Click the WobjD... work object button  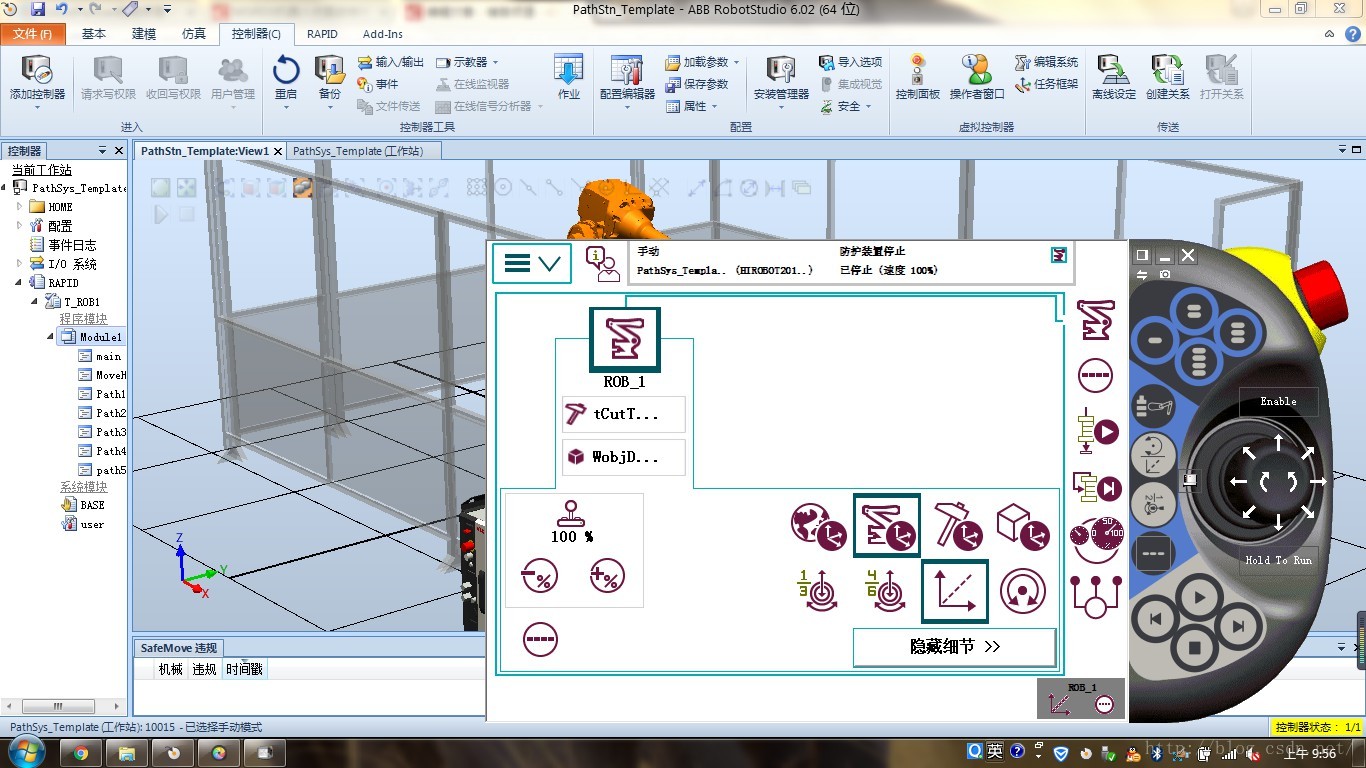[x=624, y=457]
